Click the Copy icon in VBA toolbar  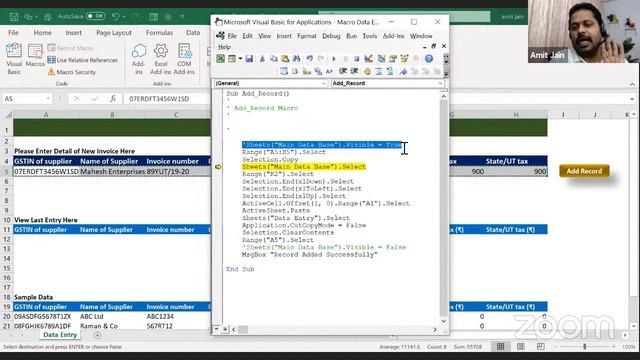tap(273, 59)
